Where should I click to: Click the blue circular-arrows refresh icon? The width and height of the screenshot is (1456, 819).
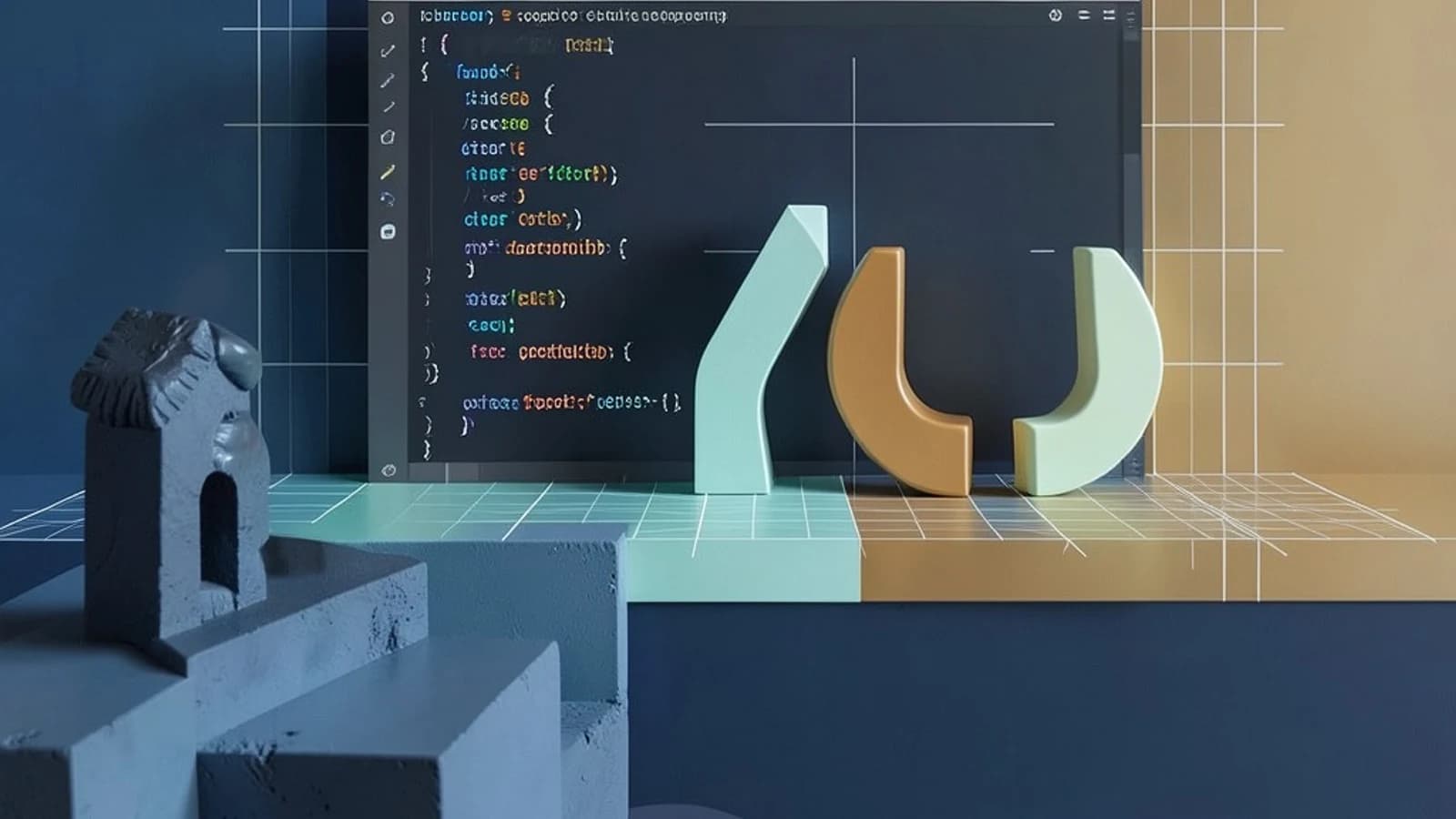388,199
